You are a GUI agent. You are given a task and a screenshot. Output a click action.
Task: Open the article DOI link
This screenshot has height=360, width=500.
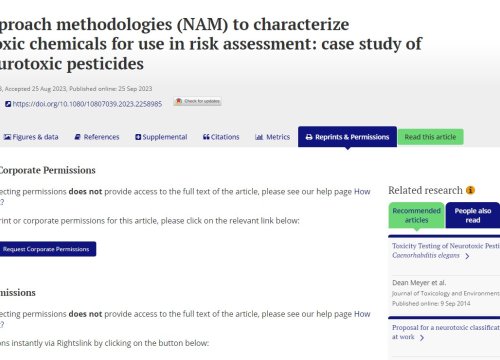[87, 104]
